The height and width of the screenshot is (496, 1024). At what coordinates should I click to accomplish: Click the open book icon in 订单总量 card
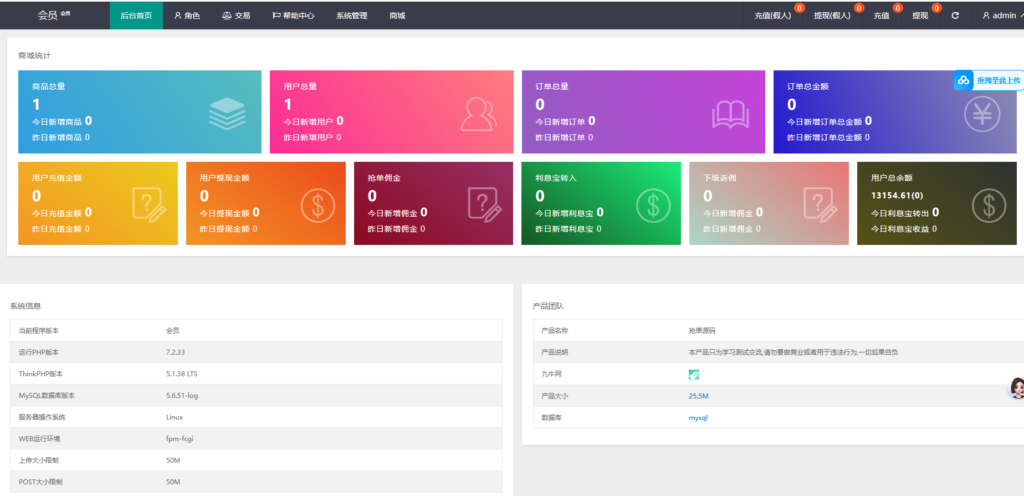pyautogui.click(x=729, y=114)
